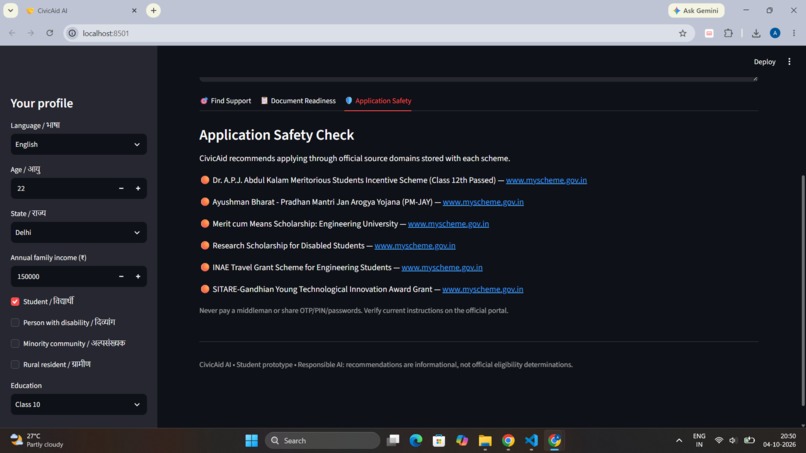Click the Deploy button
The height and width of the screenshot is (453, 806).
(x=764, y=62)
